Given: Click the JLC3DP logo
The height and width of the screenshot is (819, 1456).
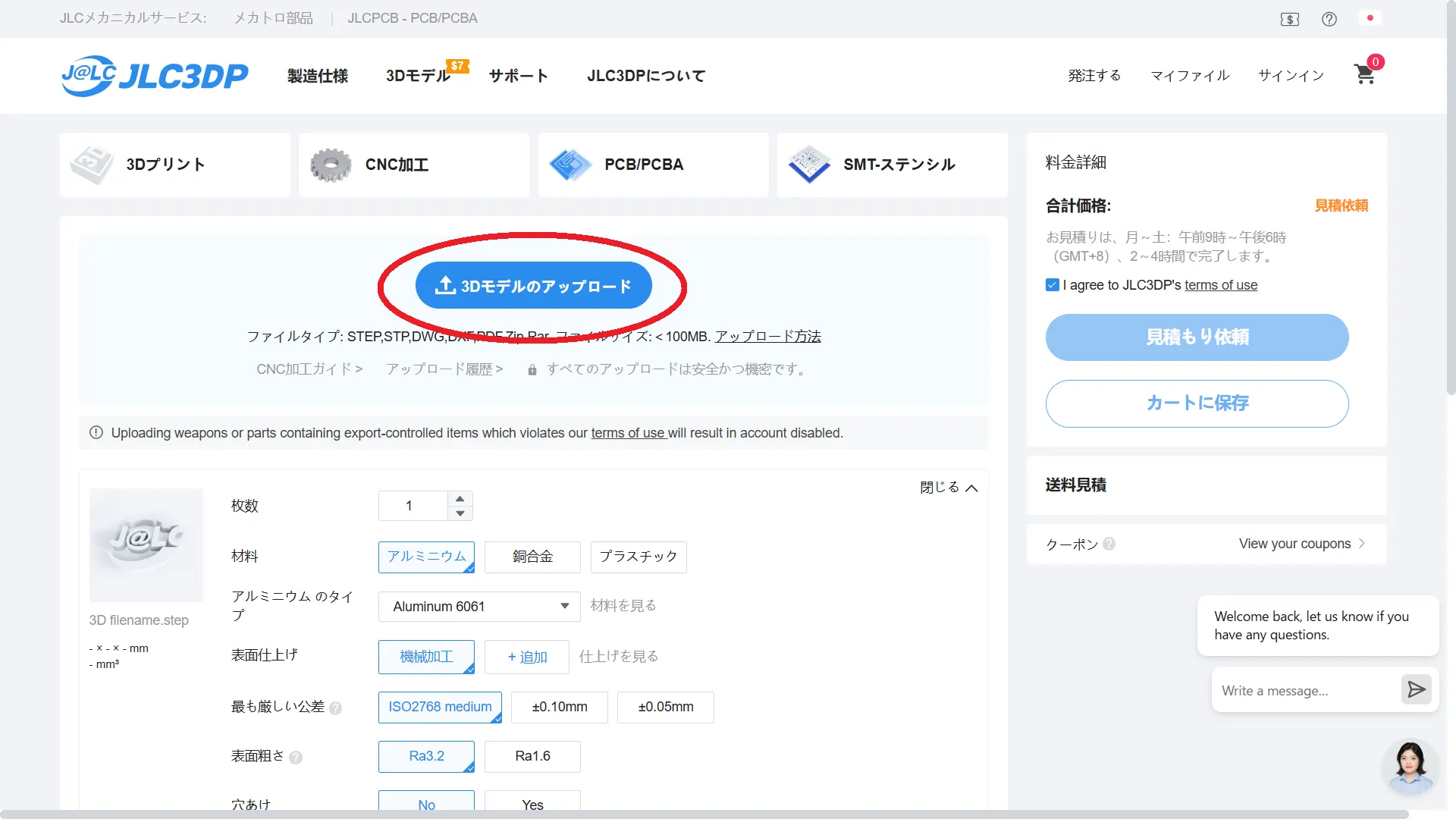Looking at the screenshot, I should click(x=155, y=76).
